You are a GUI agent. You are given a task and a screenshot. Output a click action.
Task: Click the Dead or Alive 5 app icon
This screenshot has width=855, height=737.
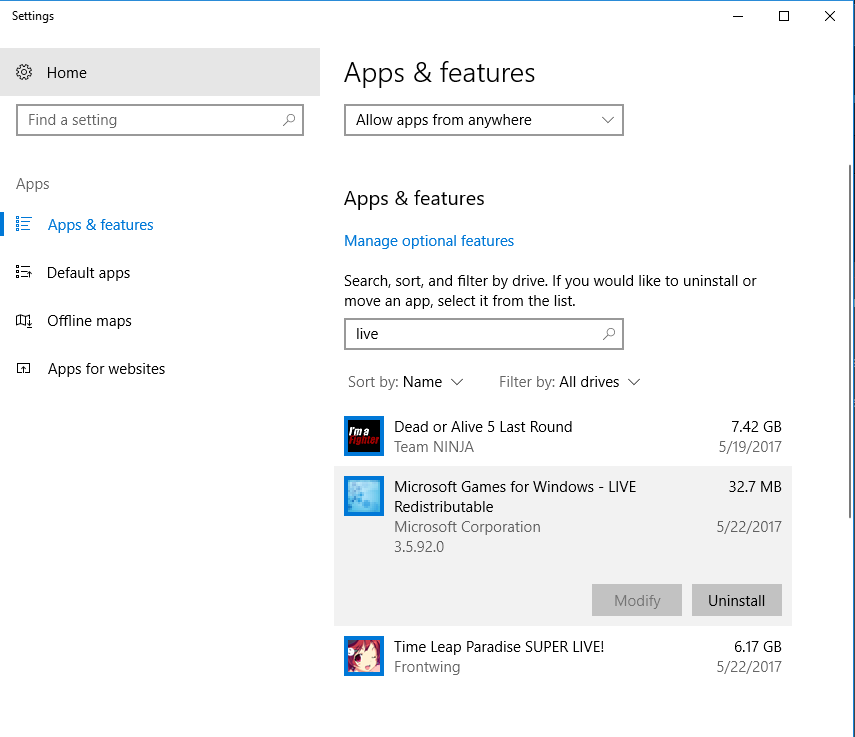point(363,436)
